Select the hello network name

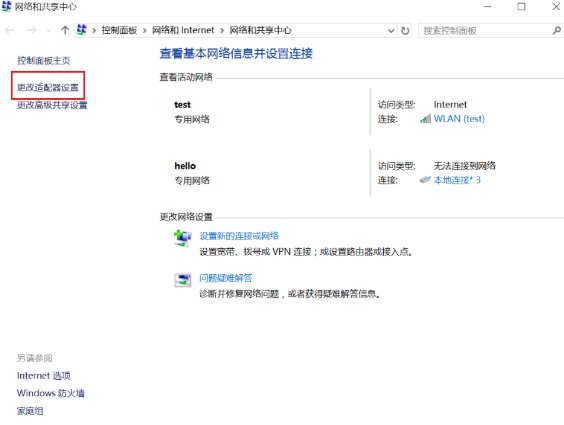(185, 166)
